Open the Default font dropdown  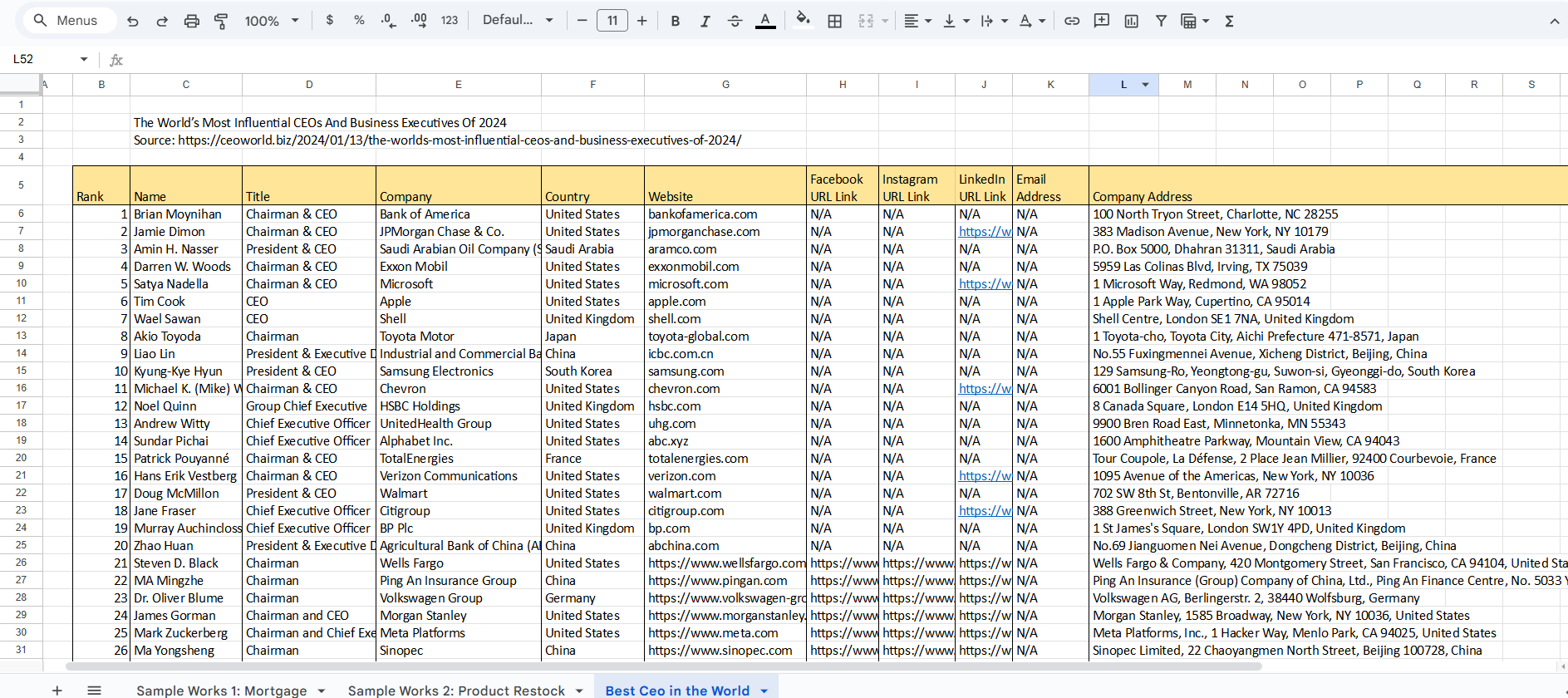518,21
